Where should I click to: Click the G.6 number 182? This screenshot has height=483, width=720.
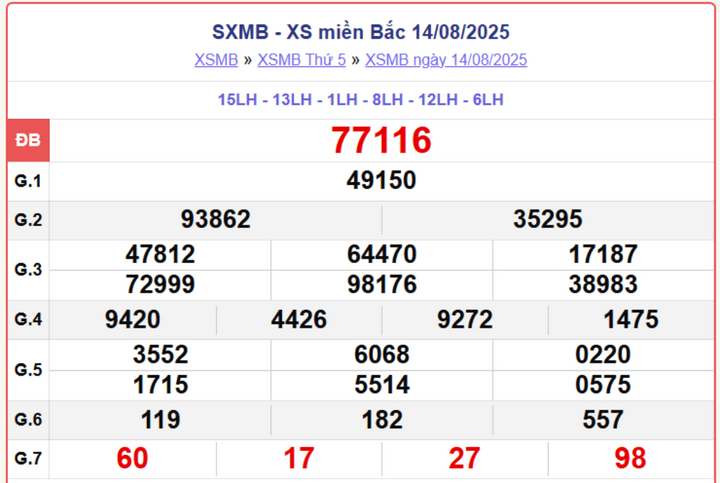[382, 420]
